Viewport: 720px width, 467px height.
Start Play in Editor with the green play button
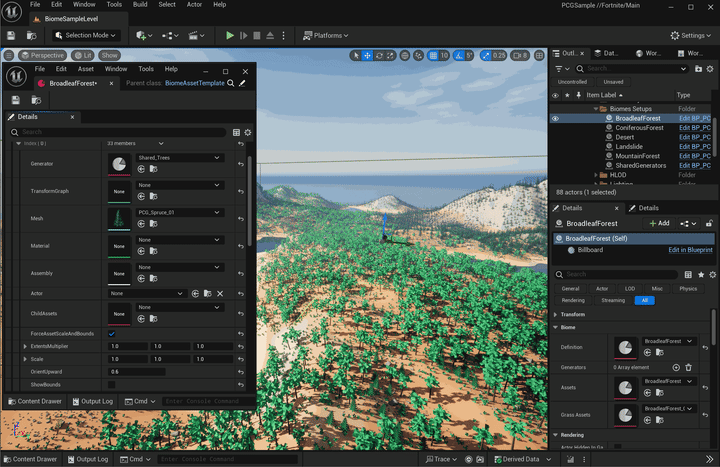tap(230, 35)
